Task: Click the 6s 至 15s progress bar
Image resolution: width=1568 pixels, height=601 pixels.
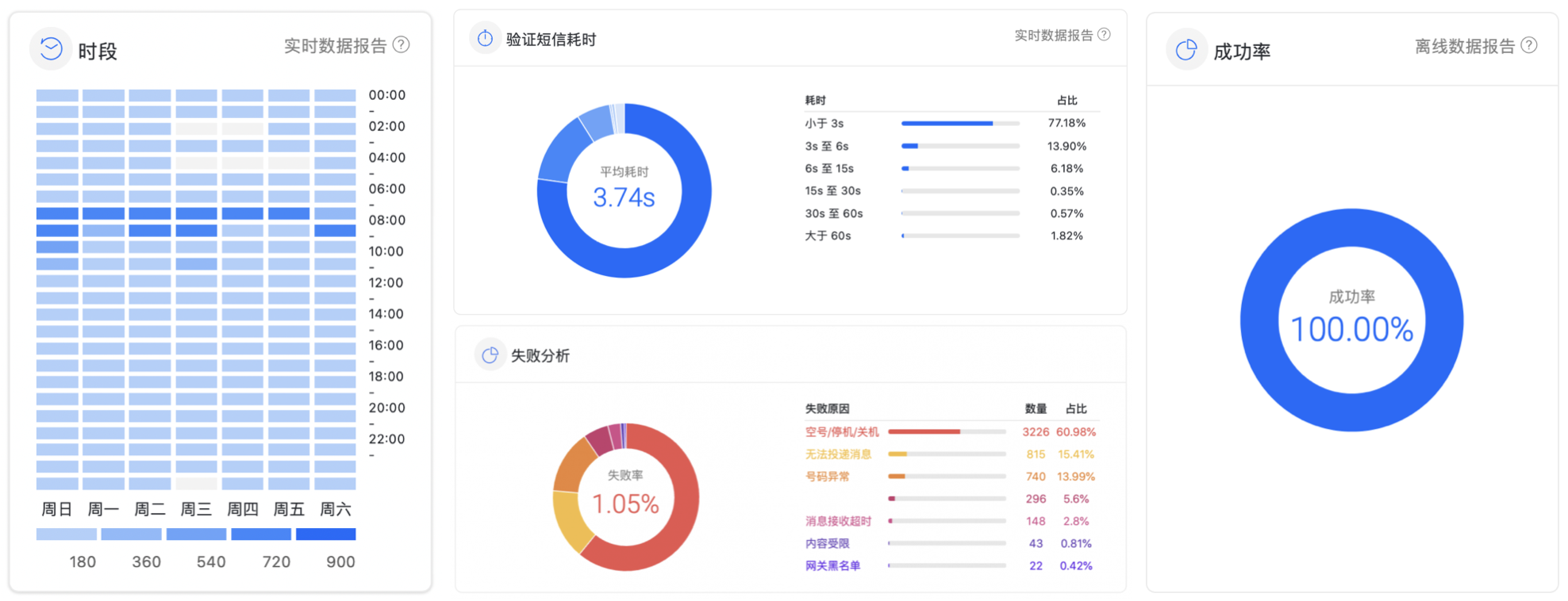Action: (960, 169)
